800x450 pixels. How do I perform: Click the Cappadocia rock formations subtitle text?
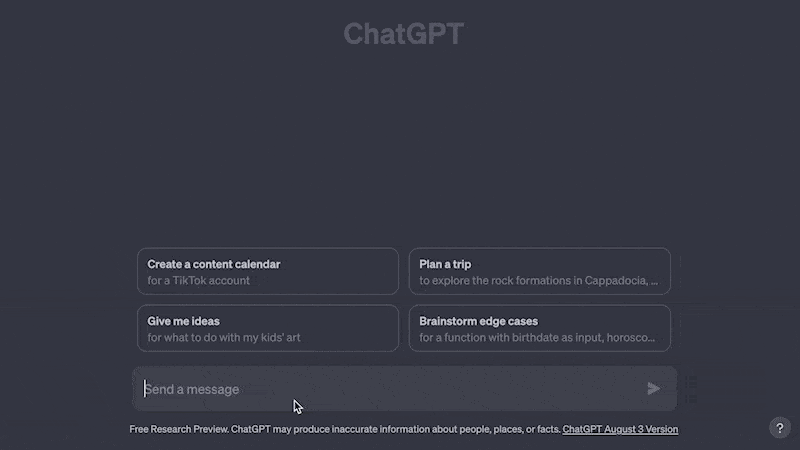538,281
